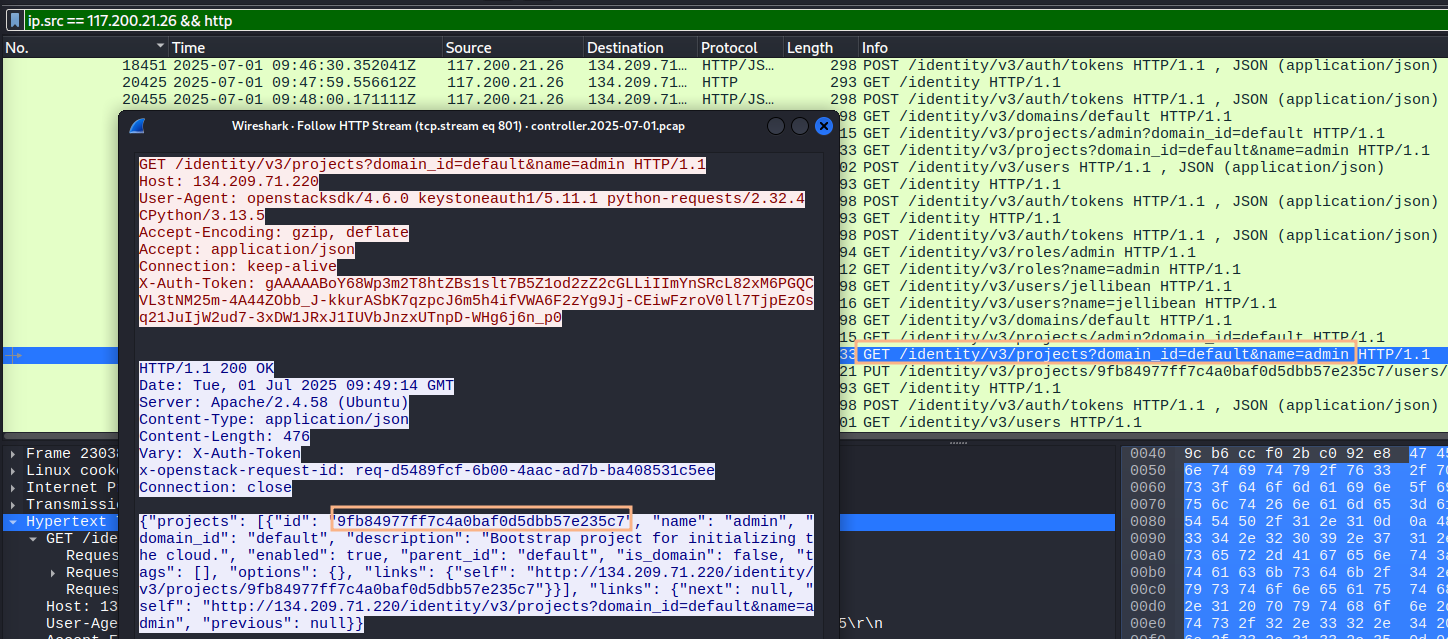Viewport: 1448px width, 639px height.
Task: Click the Date: Tue, 01 Jul 2025 line
Action: click(x=296, y=385)
